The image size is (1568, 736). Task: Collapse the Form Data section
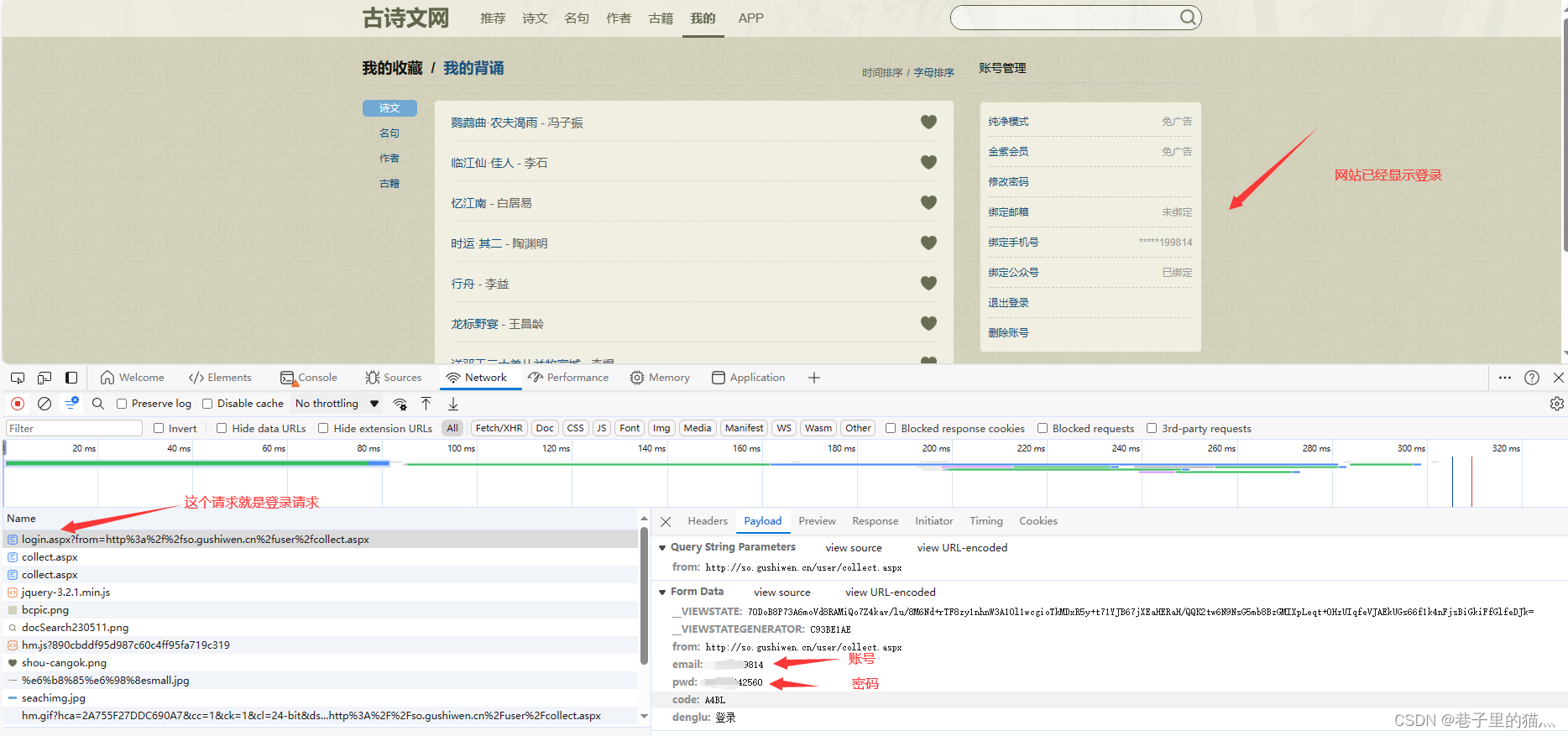click(x=662, y=592)
